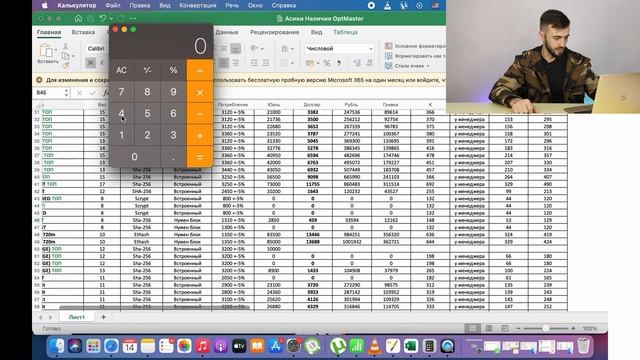Open the Copy options dropdown arrow
Screen dimensions: 640x360
tap(73, 56)
